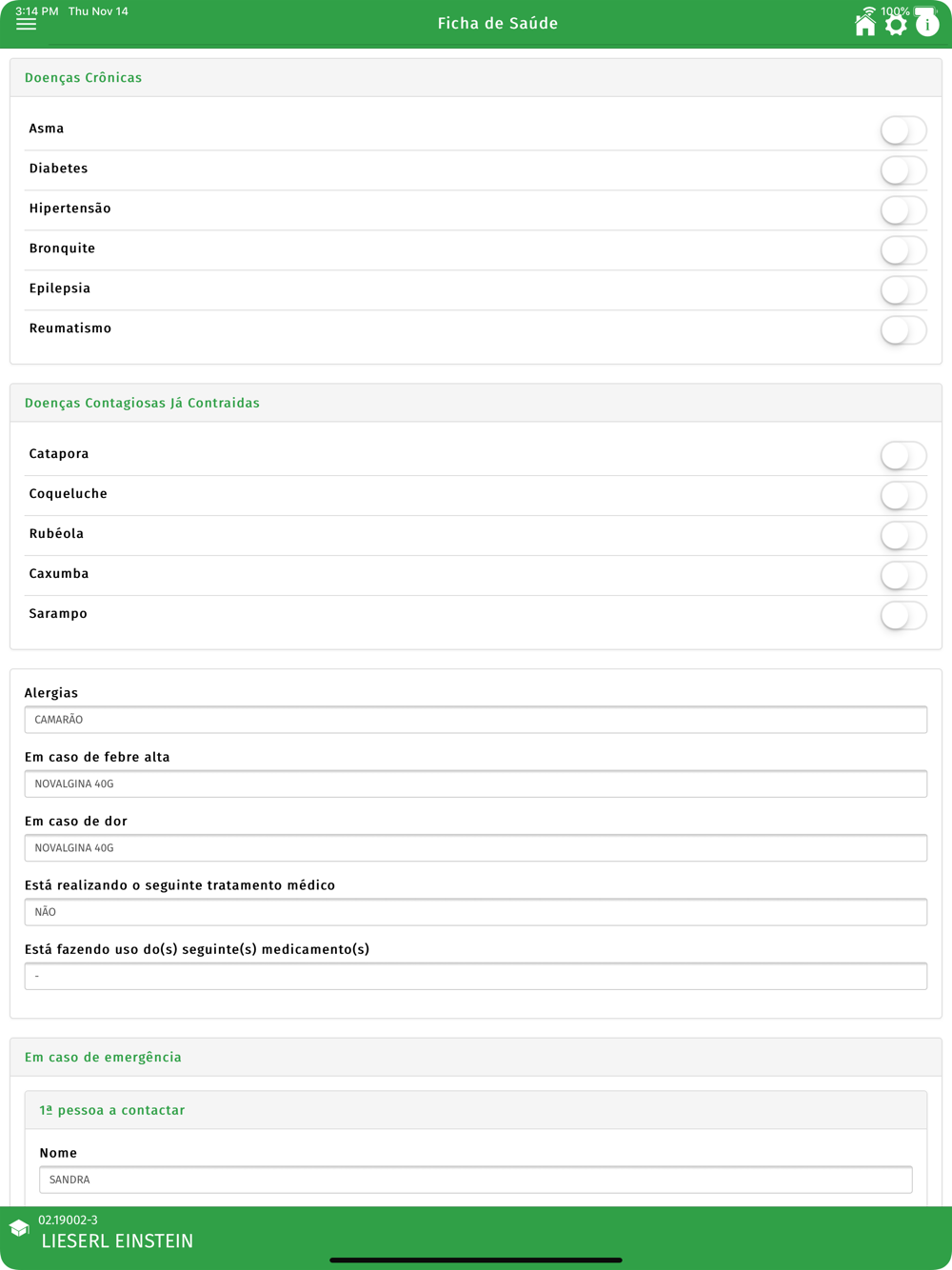Edit the 'Em caso de febre alta' field
Screen dimensions: 952x1270
tap(475, 784)
